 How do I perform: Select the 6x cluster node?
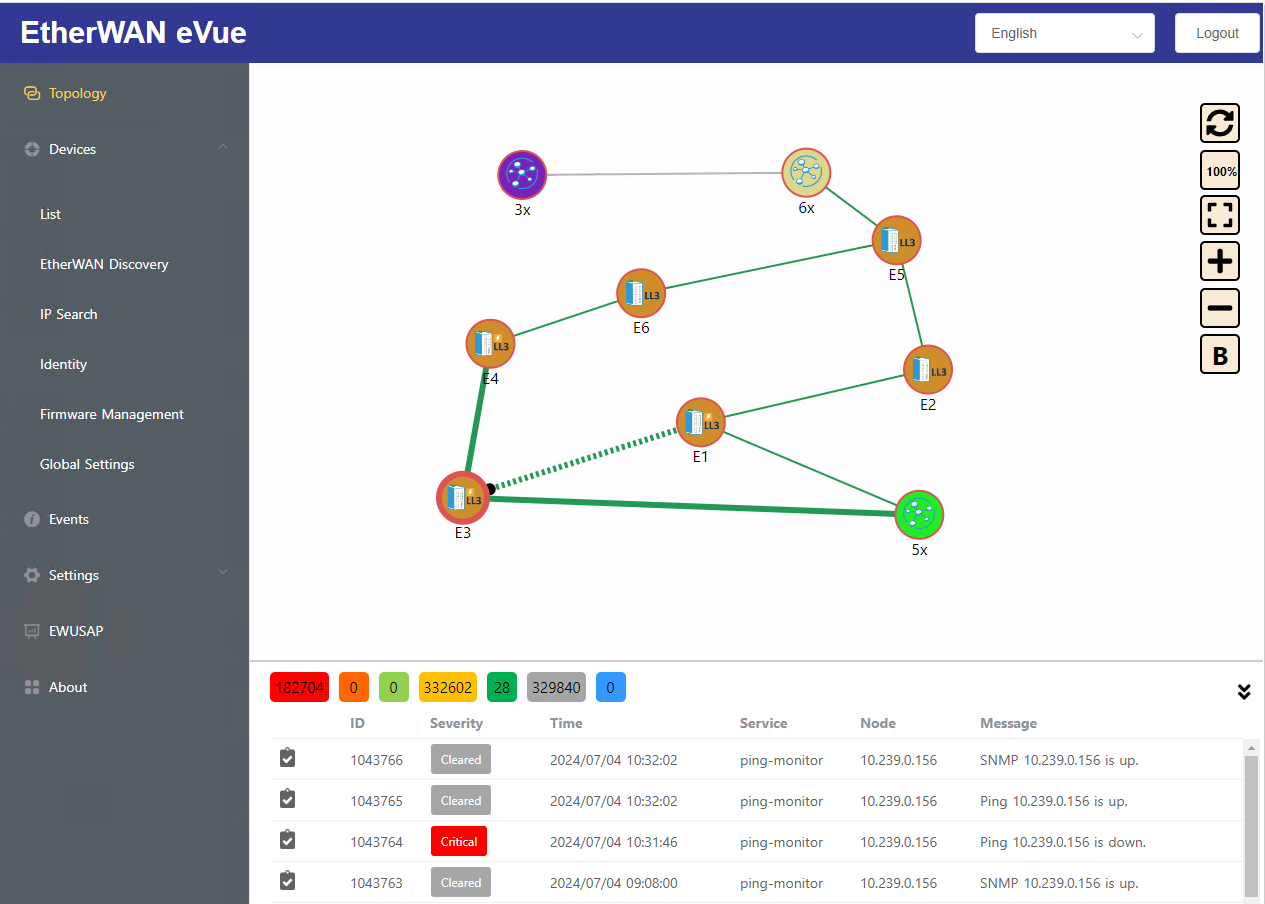(x=806, y=173)
